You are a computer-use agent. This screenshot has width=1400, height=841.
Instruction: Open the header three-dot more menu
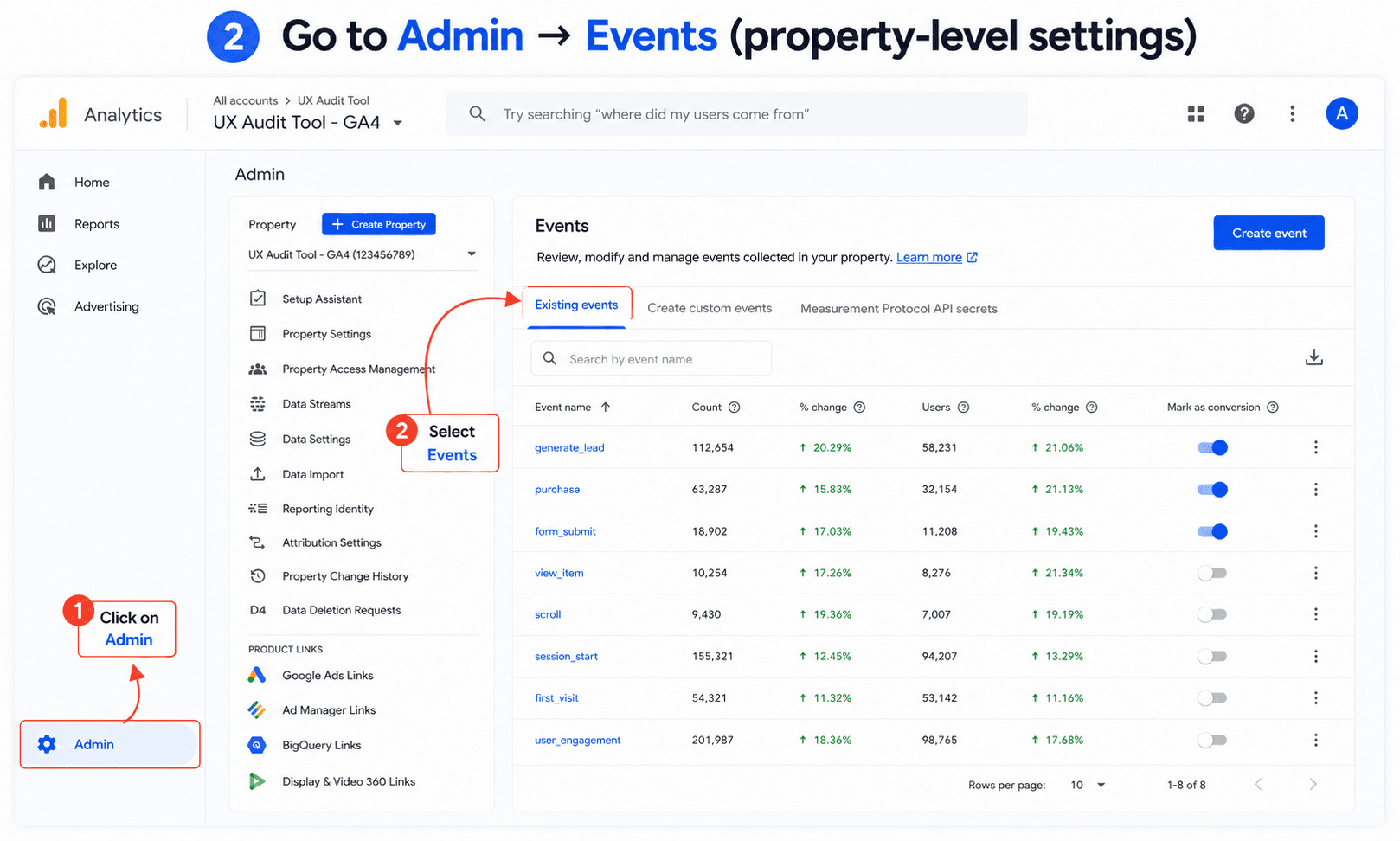[x=1293, y=113]
